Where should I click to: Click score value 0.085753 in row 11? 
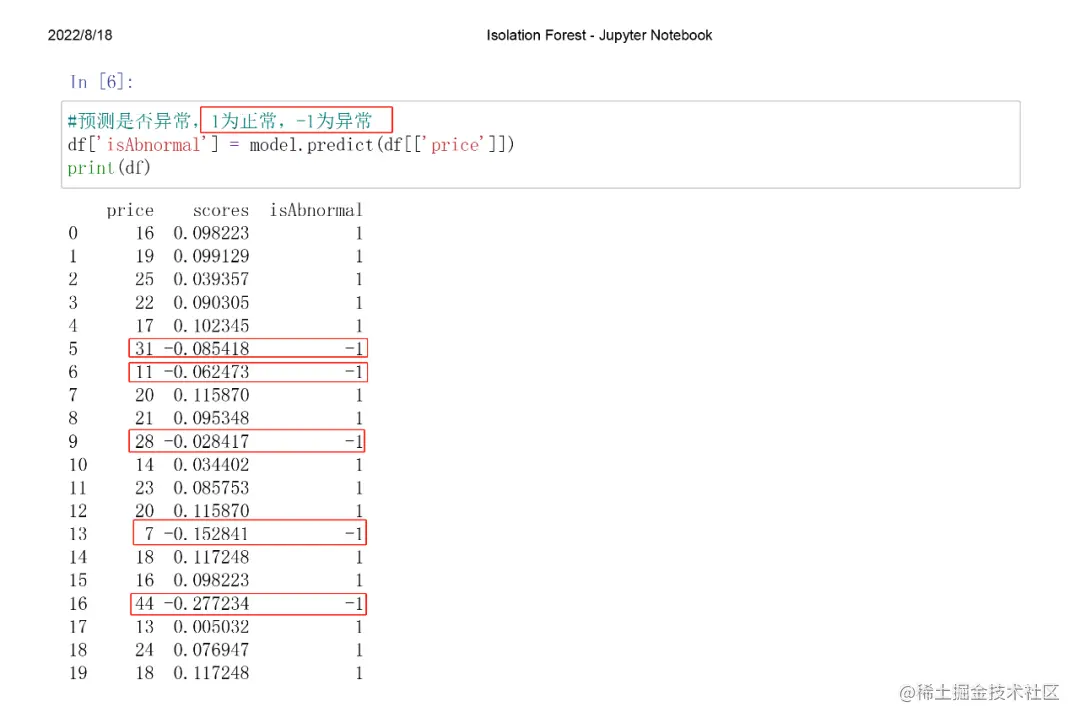tap(211, 488)
